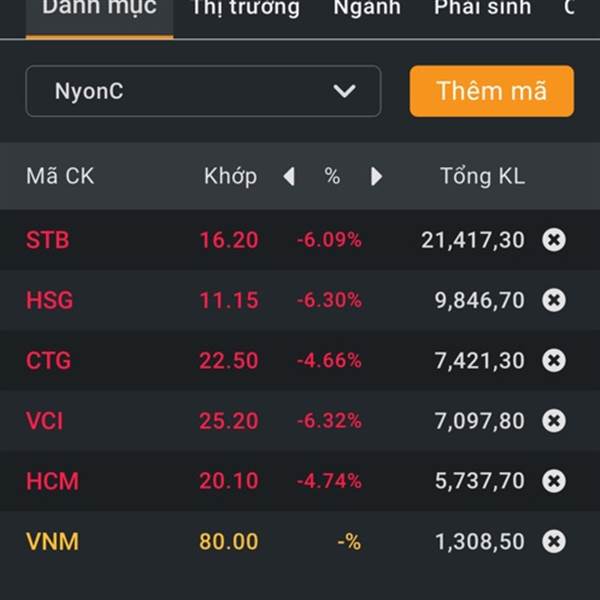This screenshot has width=600, height=600.
Task: Sort by Tổng KL column header
Action: (x=483, y=176)
